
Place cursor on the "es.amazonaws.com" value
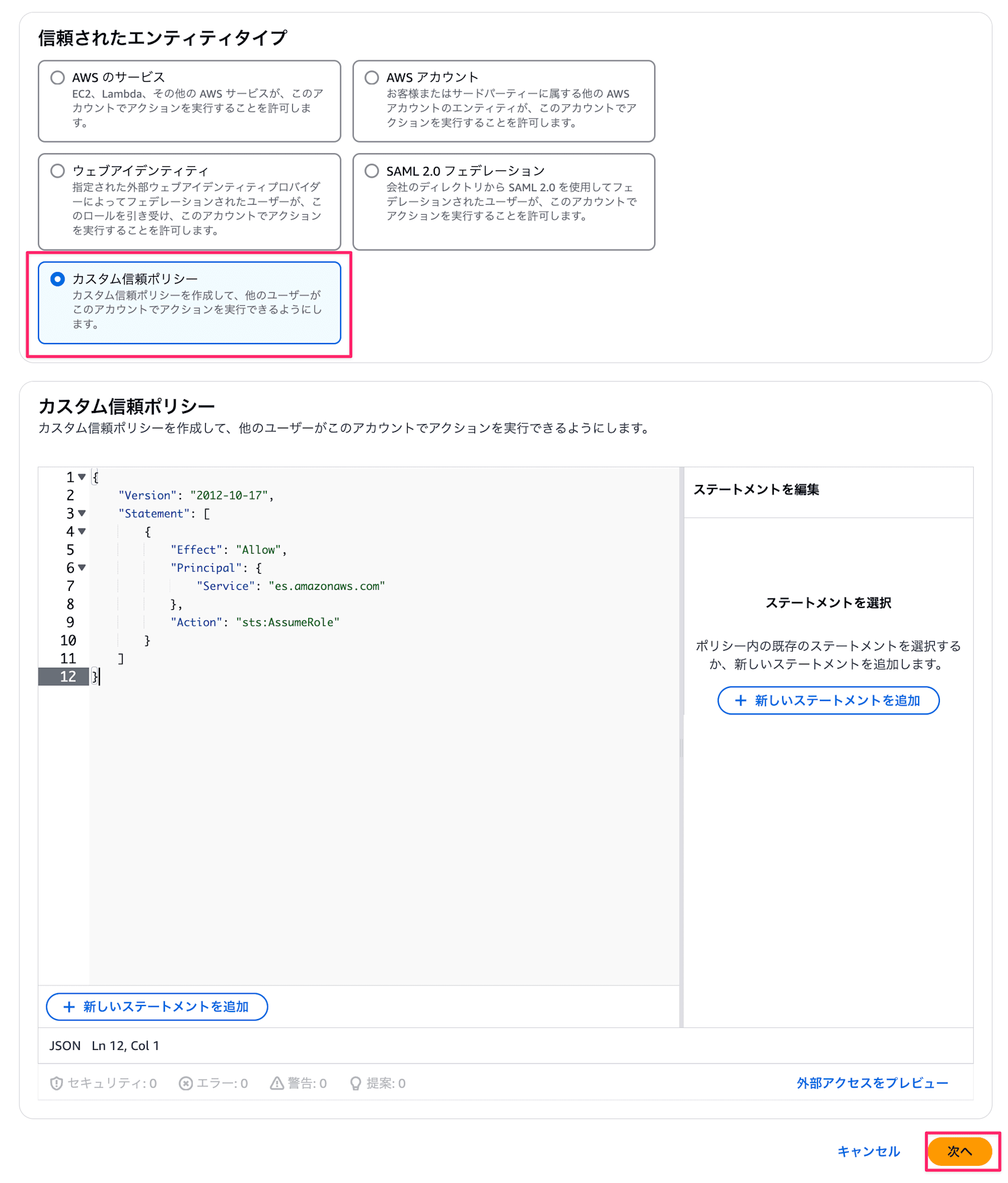pyautogui.click(x=327, y=586)
